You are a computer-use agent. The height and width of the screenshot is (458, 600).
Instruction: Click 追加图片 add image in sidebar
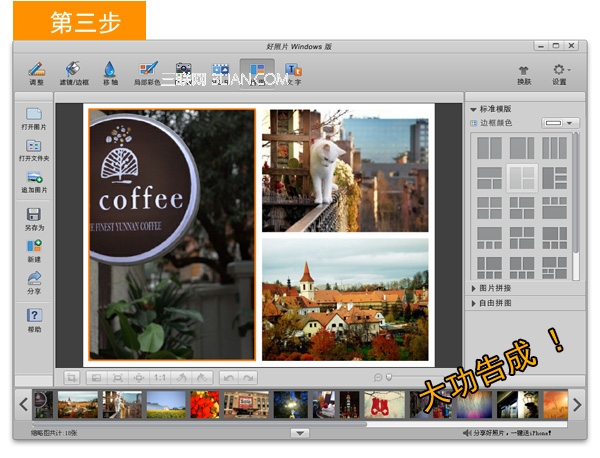point(34,182)
